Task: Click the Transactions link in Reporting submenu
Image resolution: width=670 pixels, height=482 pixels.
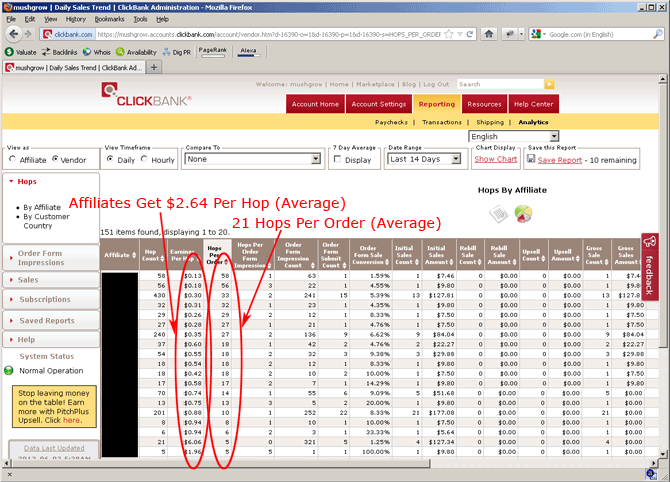Action: pos(441,122)
